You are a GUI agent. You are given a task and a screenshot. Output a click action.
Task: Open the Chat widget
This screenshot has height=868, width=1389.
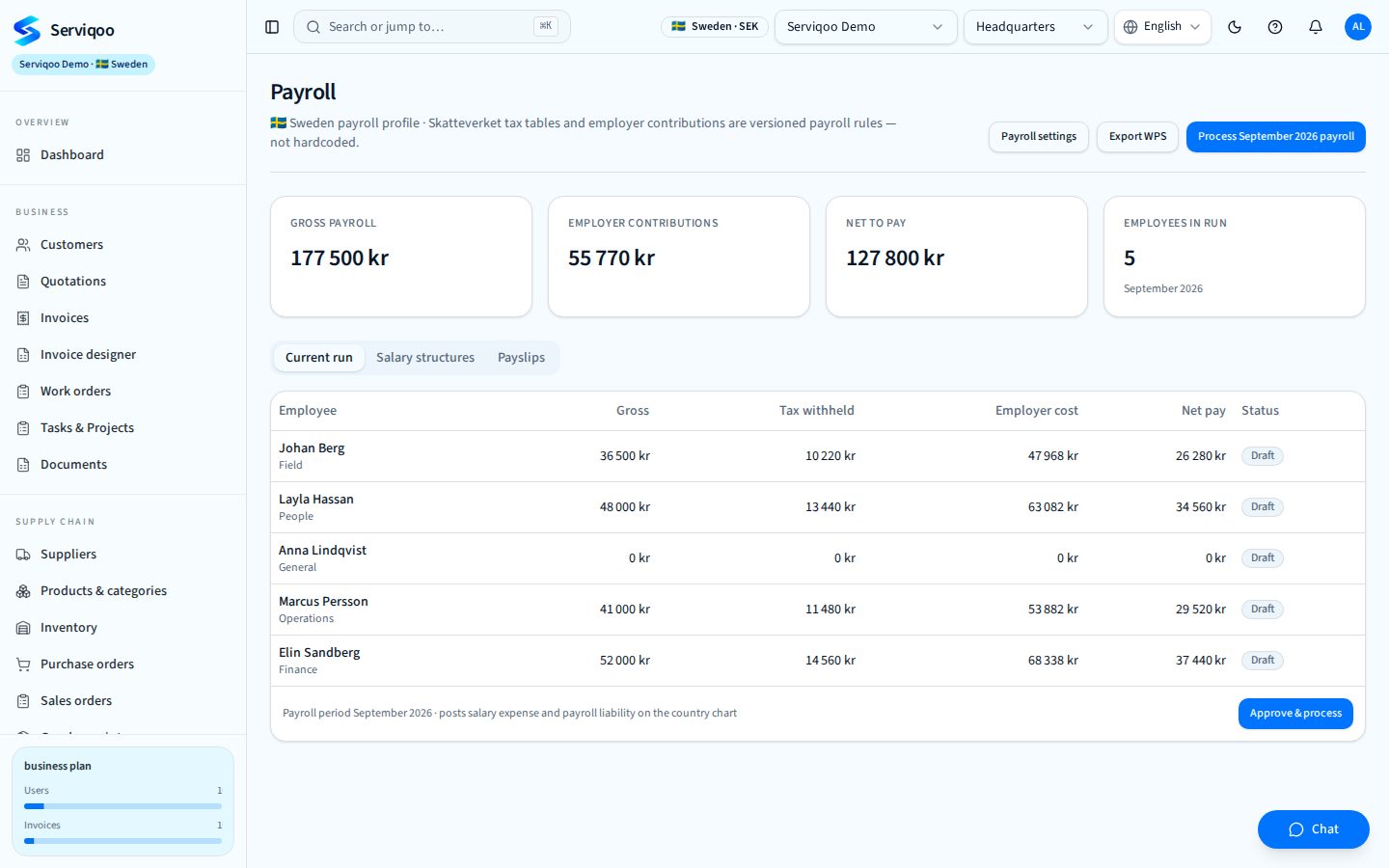click(x=1314, y=829)
